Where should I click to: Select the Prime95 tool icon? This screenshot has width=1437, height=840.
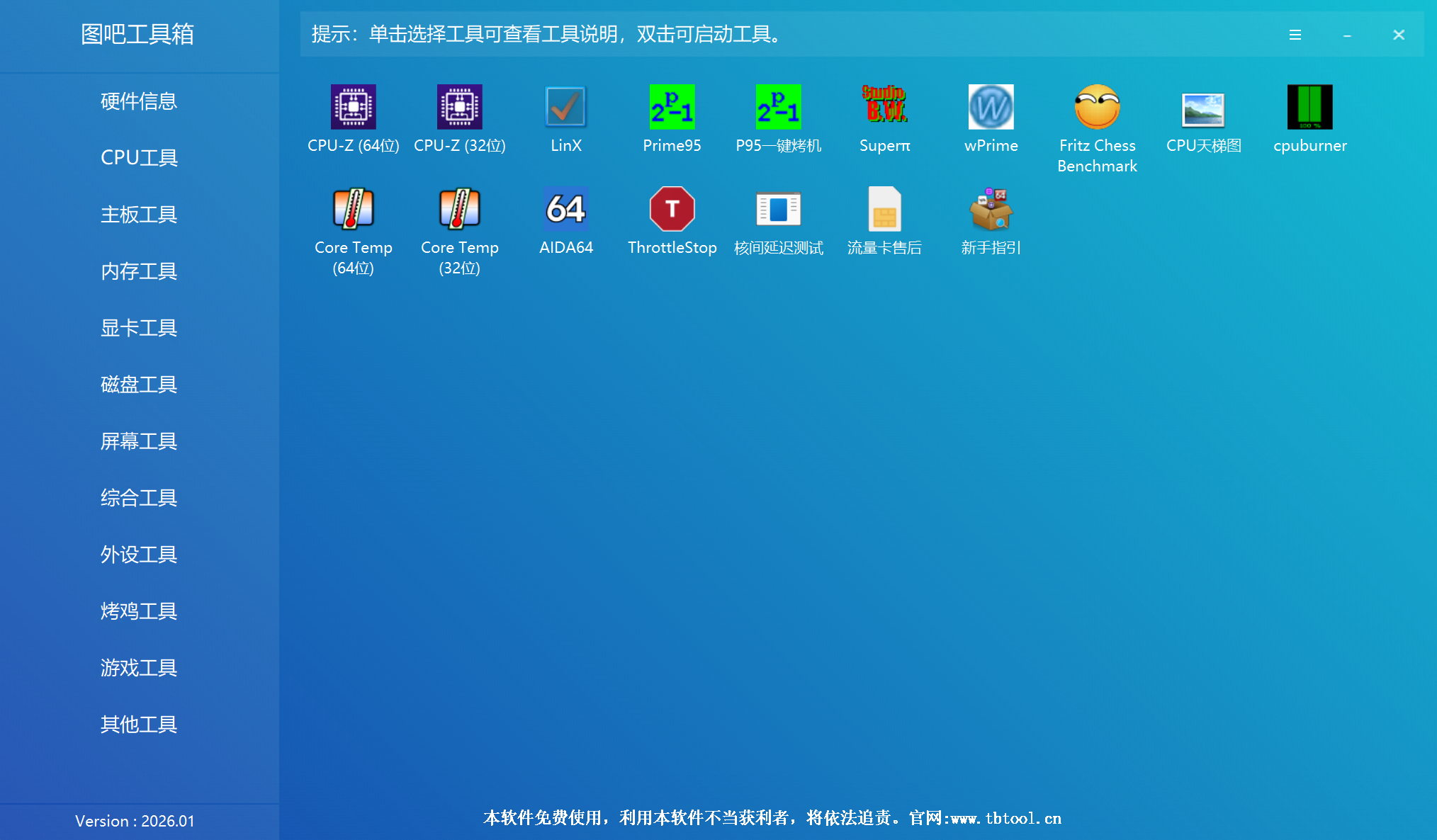(x=672, y=107)
